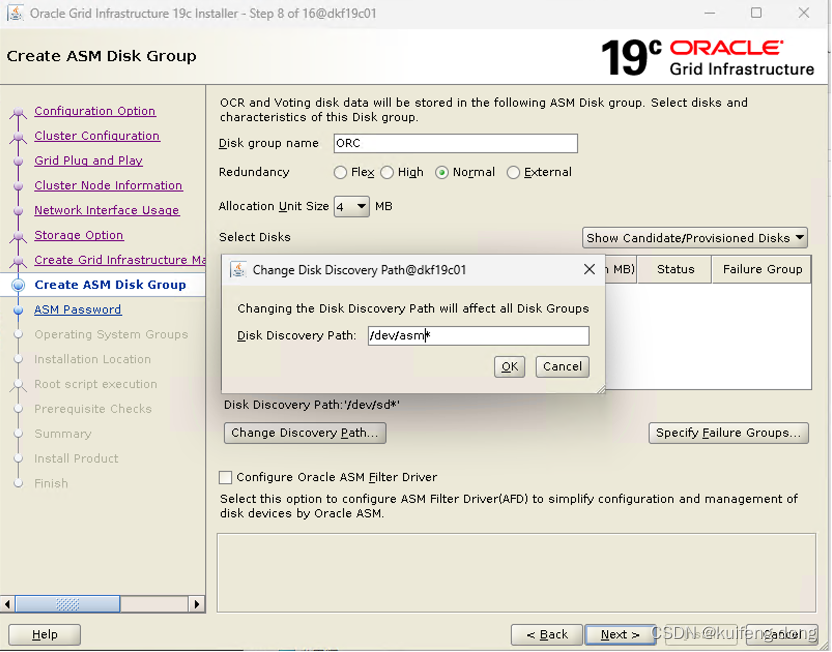Open the Storage Option step
This screenshot has width=832, height=652.
click(79, 235)
